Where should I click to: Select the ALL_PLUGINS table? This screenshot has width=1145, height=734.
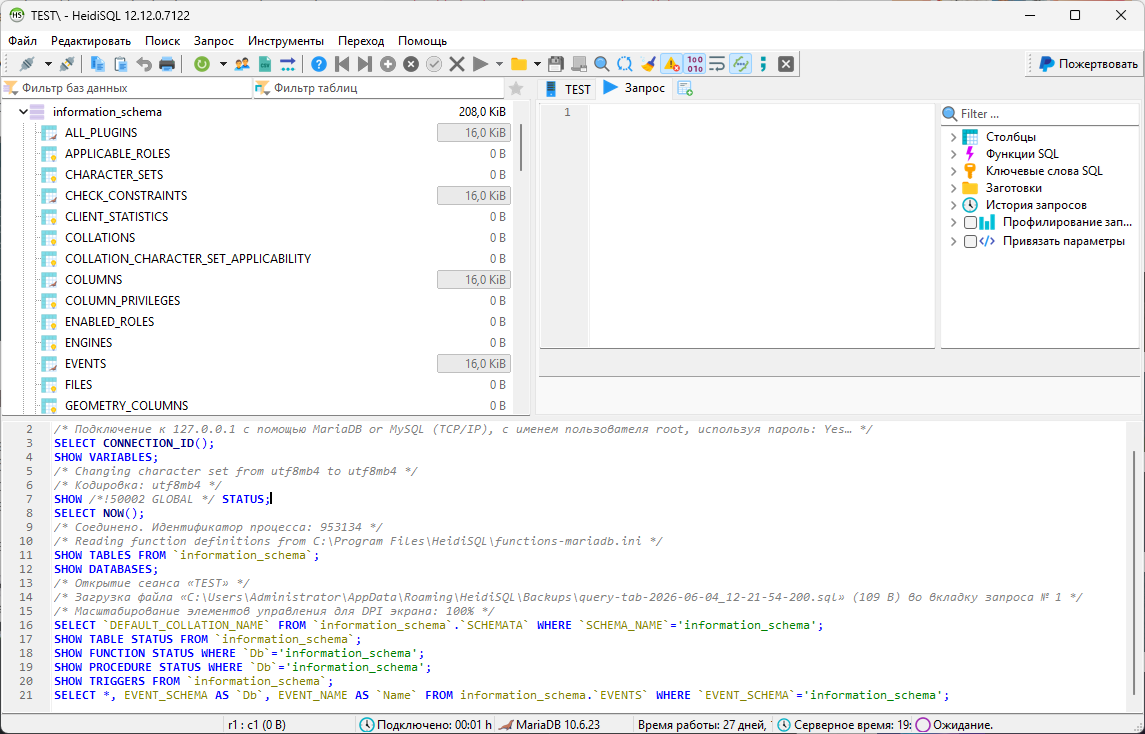[x=101, y=133]
